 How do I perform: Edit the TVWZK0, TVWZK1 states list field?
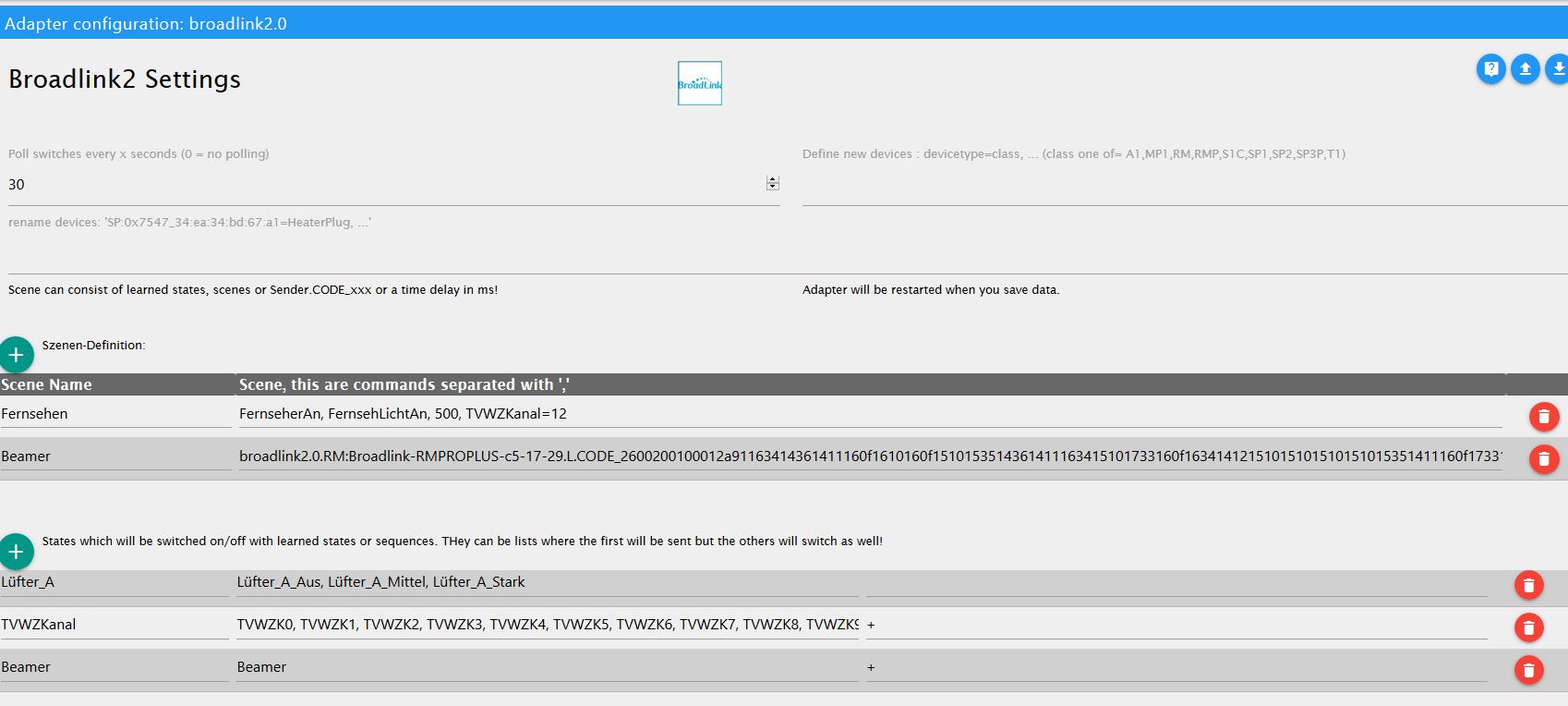[548, 625]
